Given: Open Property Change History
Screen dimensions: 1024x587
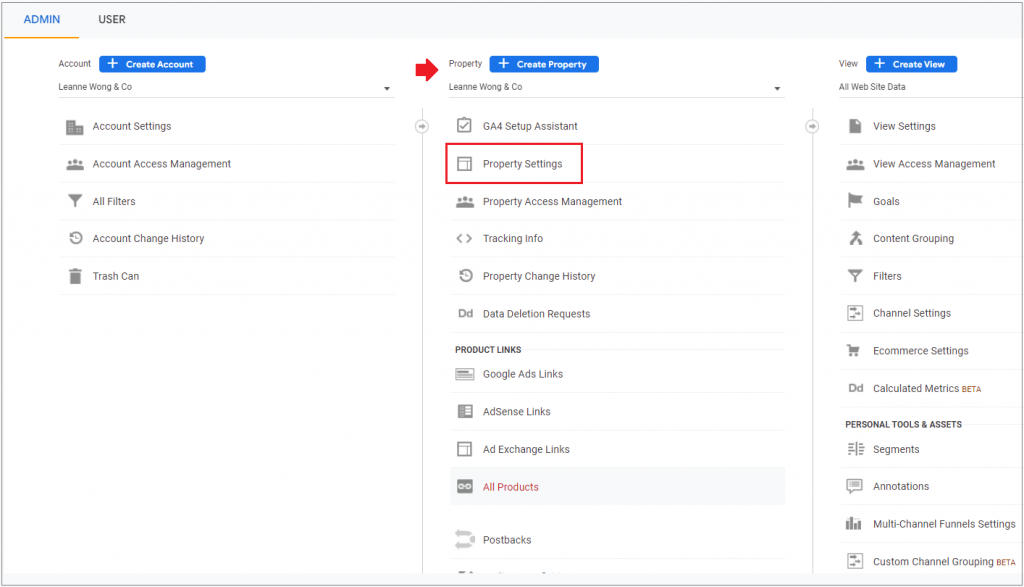Looking at the screenshot, I should (539, 276).
